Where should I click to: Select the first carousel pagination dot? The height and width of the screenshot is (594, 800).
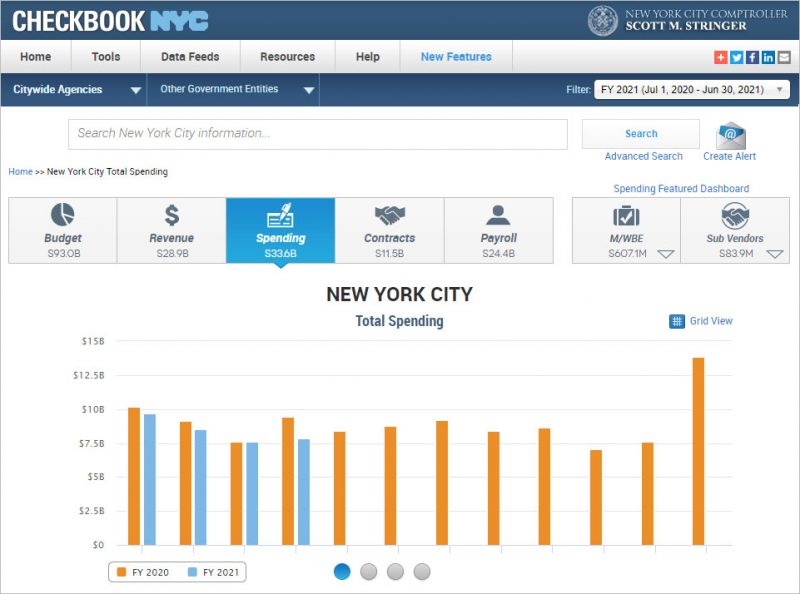340,572
